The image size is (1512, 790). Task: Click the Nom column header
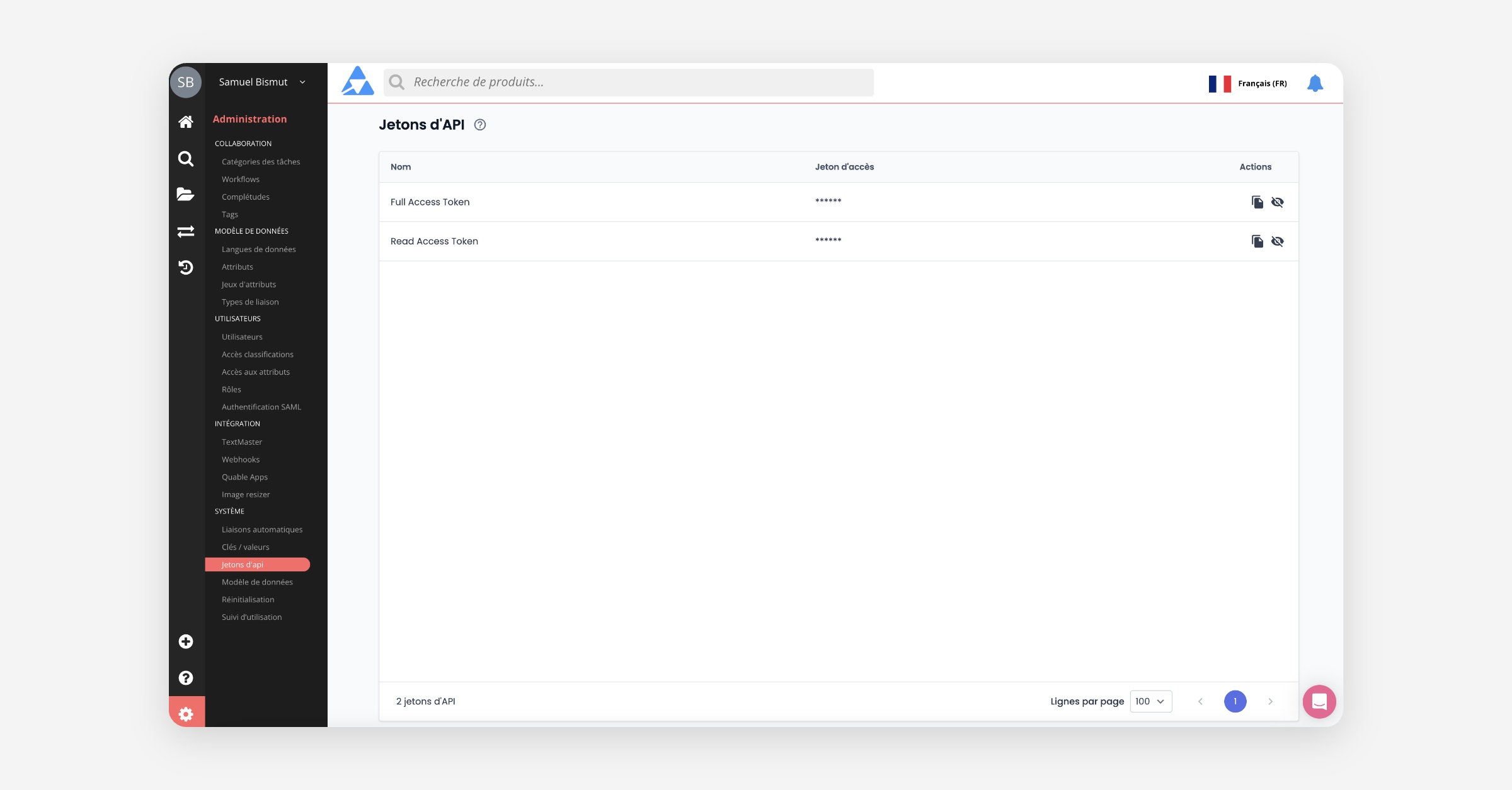coord(401,167)
